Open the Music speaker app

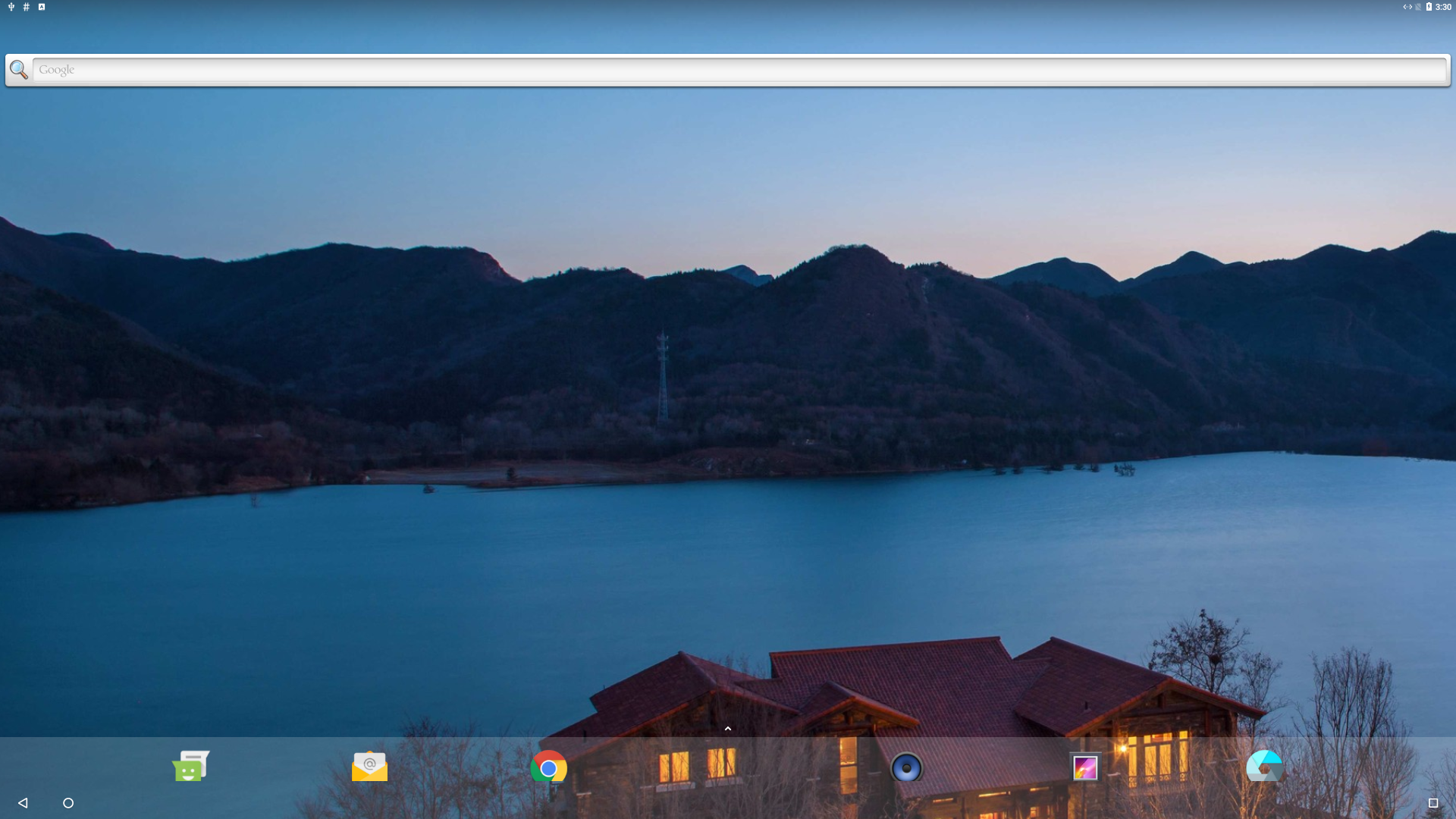pos(906,767)
